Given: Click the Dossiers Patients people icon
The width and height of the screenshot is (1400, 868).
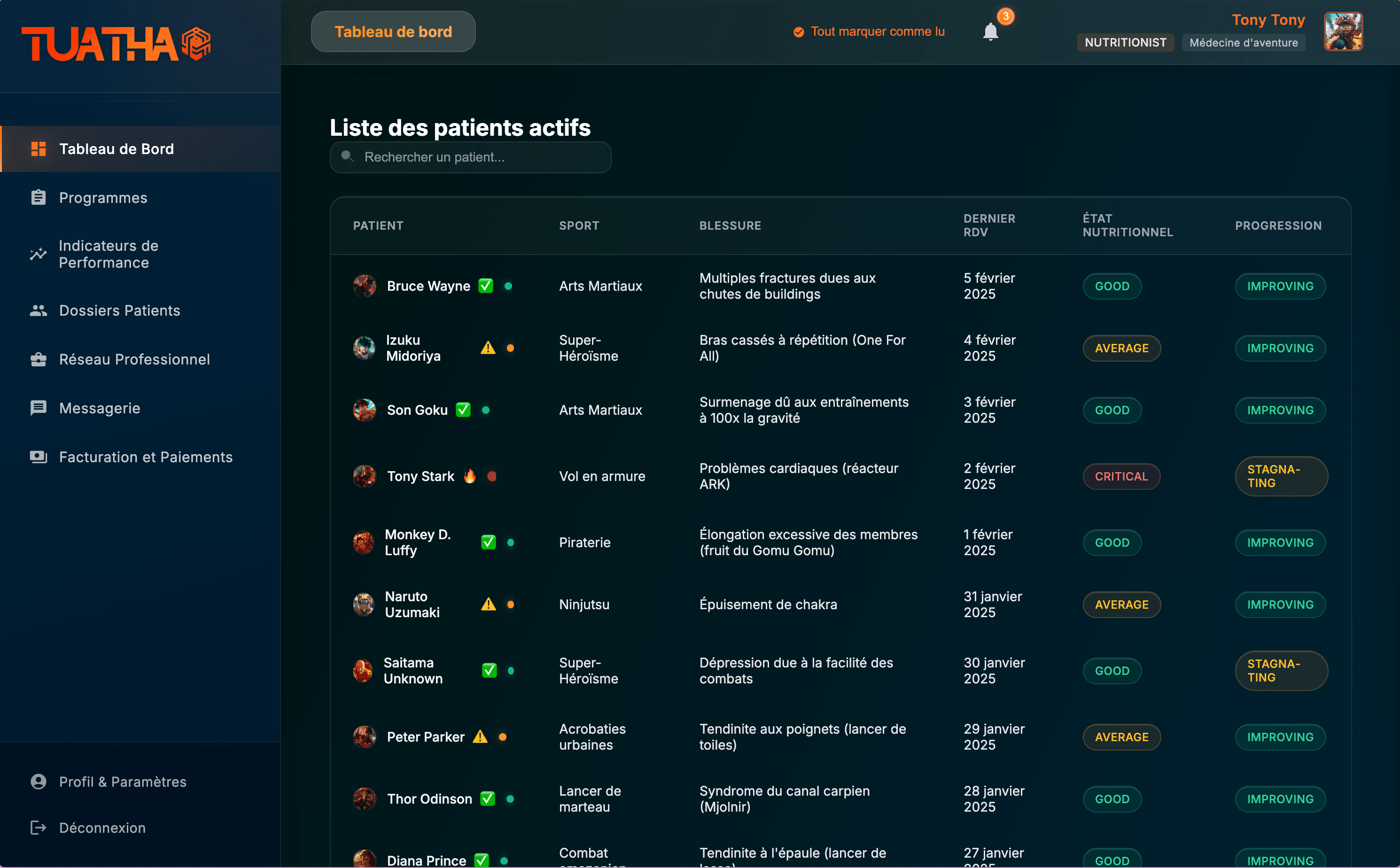Looking at the screenshot, I should [x=39, y=310].
